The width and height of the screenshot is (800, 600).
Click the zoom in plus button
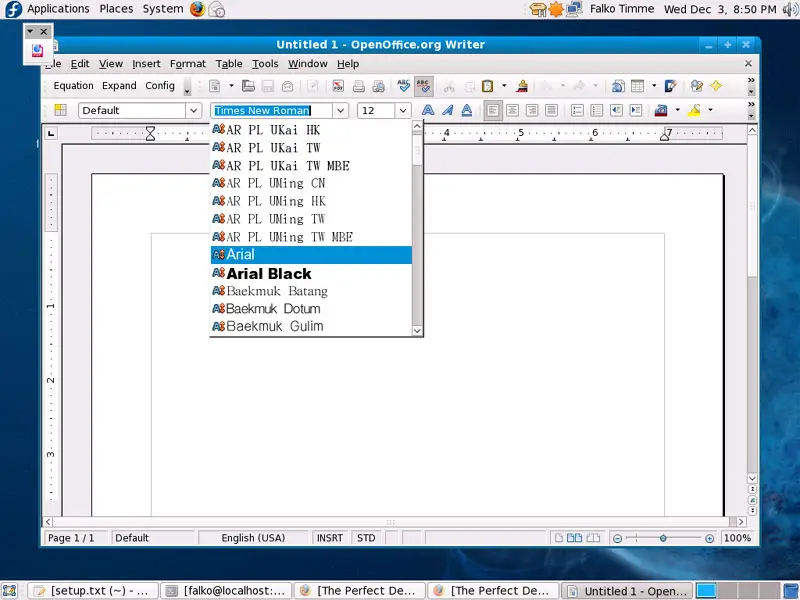[x=709, y=538]
